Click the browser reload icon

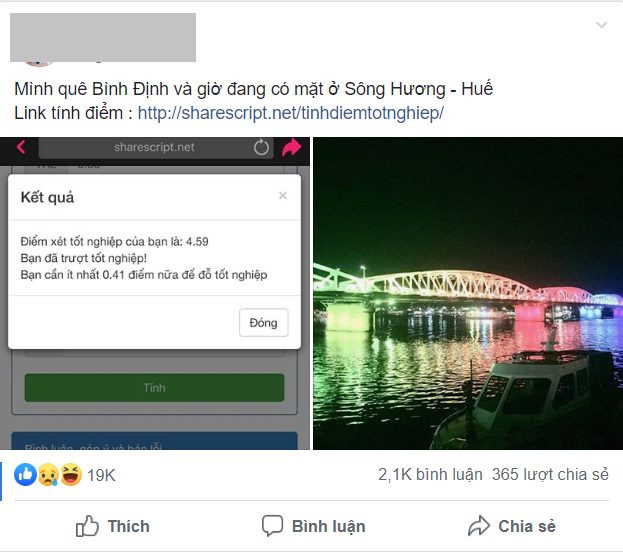pos(261,147)
